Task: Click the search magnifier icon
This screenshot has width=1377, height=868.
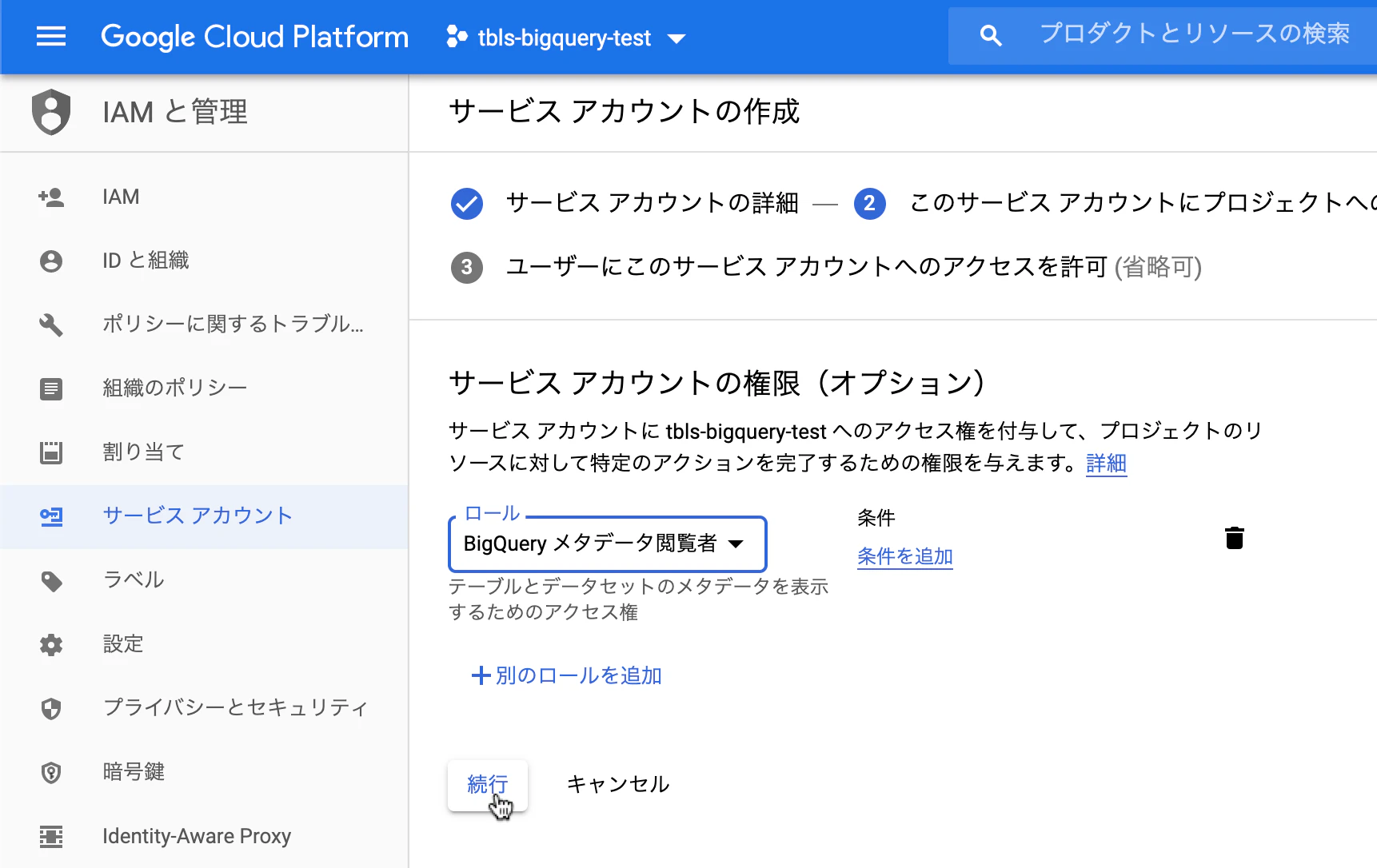Action: (991, 35)
